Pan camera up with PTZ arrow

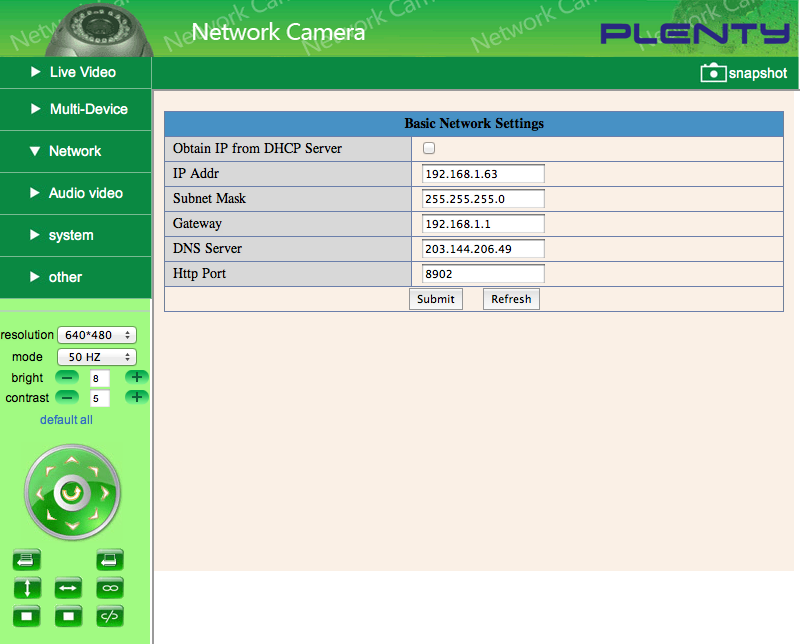pos(72,460)
